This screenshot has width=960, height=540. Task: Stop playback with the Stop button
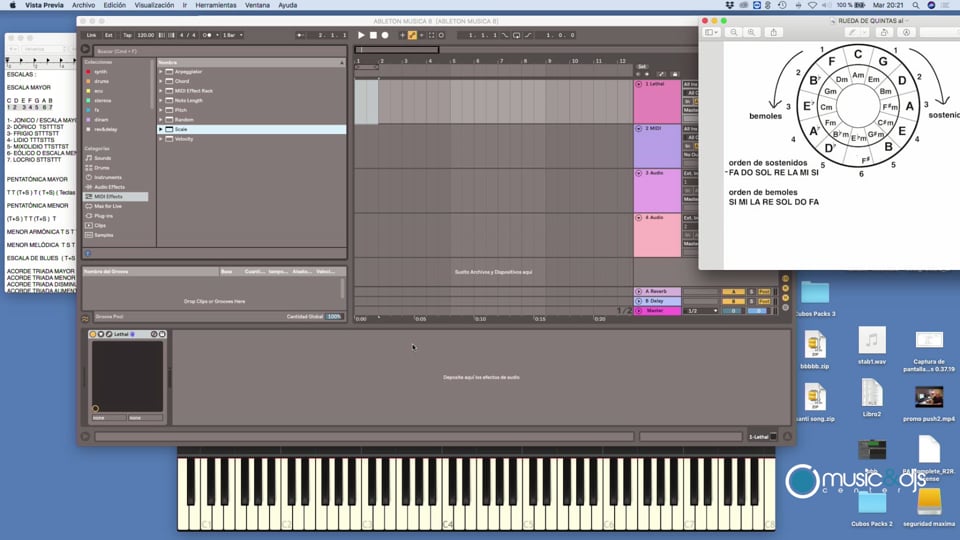click(x=373, y=36)
